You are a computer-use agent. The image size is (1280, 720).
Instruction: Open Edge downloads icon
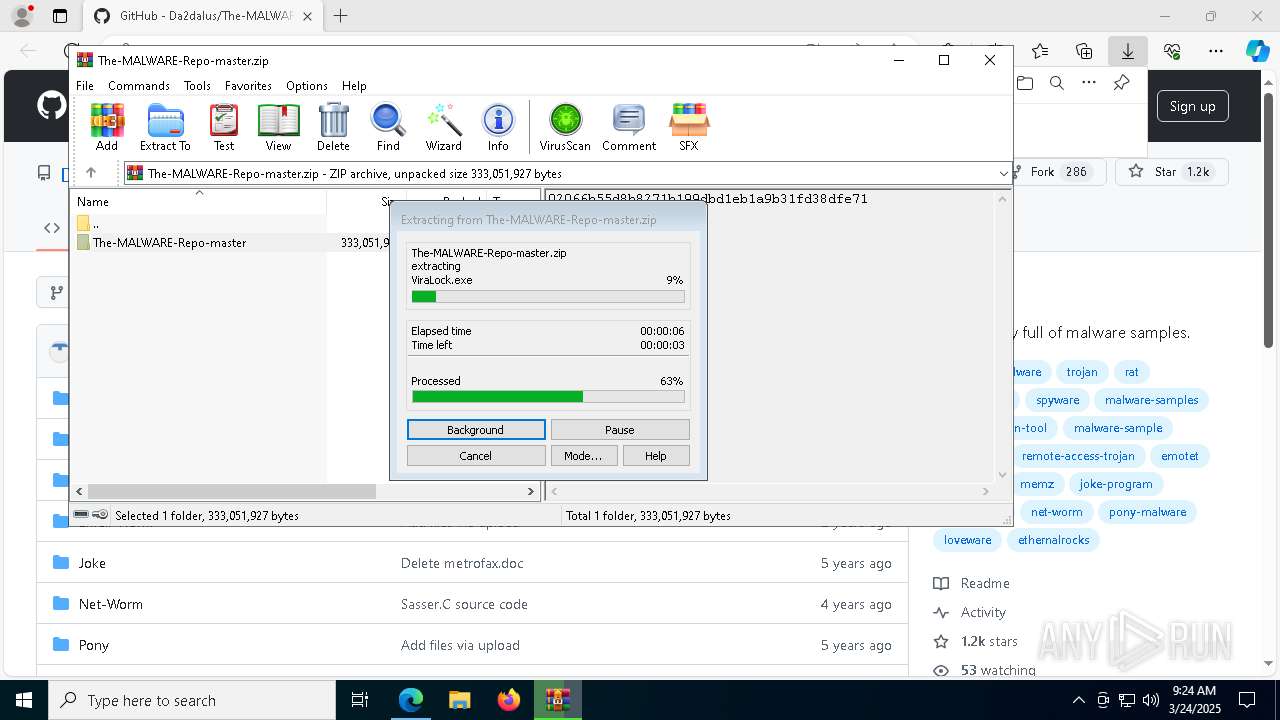click(1127, 51)
